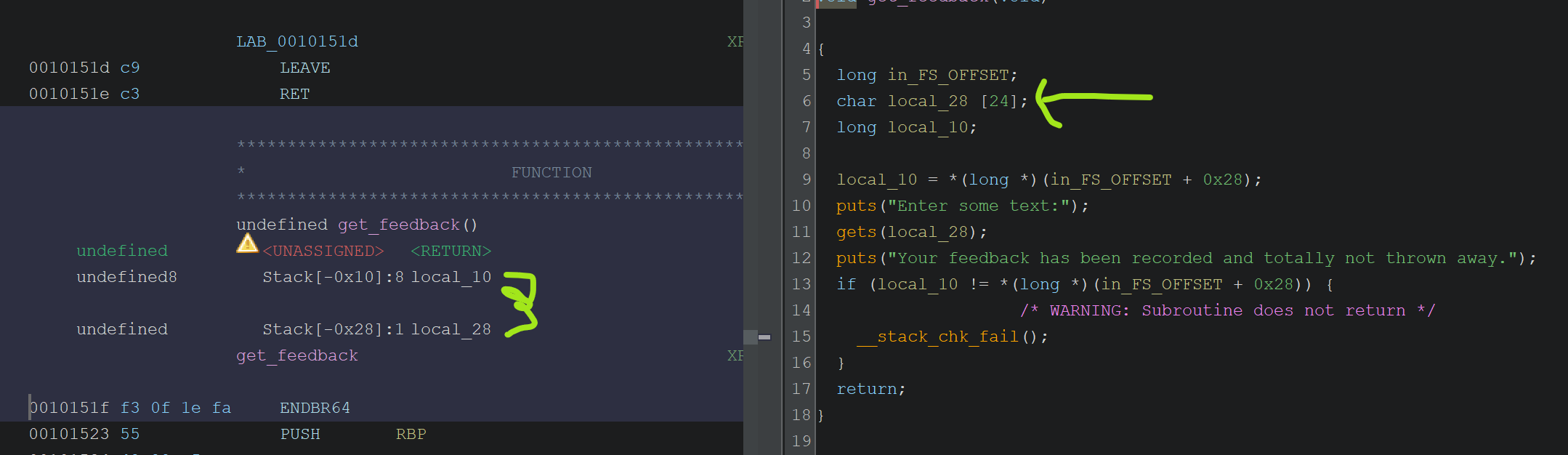Click the get_feedback label above ENDBR64

tap(296, 355)
